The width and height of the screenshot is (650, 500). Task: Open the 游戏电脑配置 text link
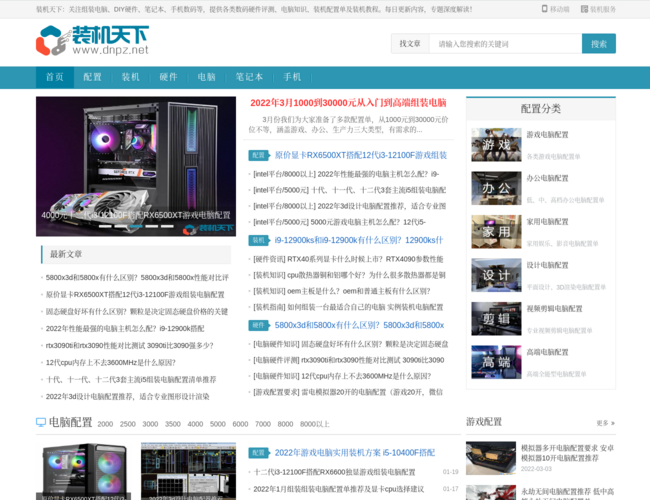point(547,135)
